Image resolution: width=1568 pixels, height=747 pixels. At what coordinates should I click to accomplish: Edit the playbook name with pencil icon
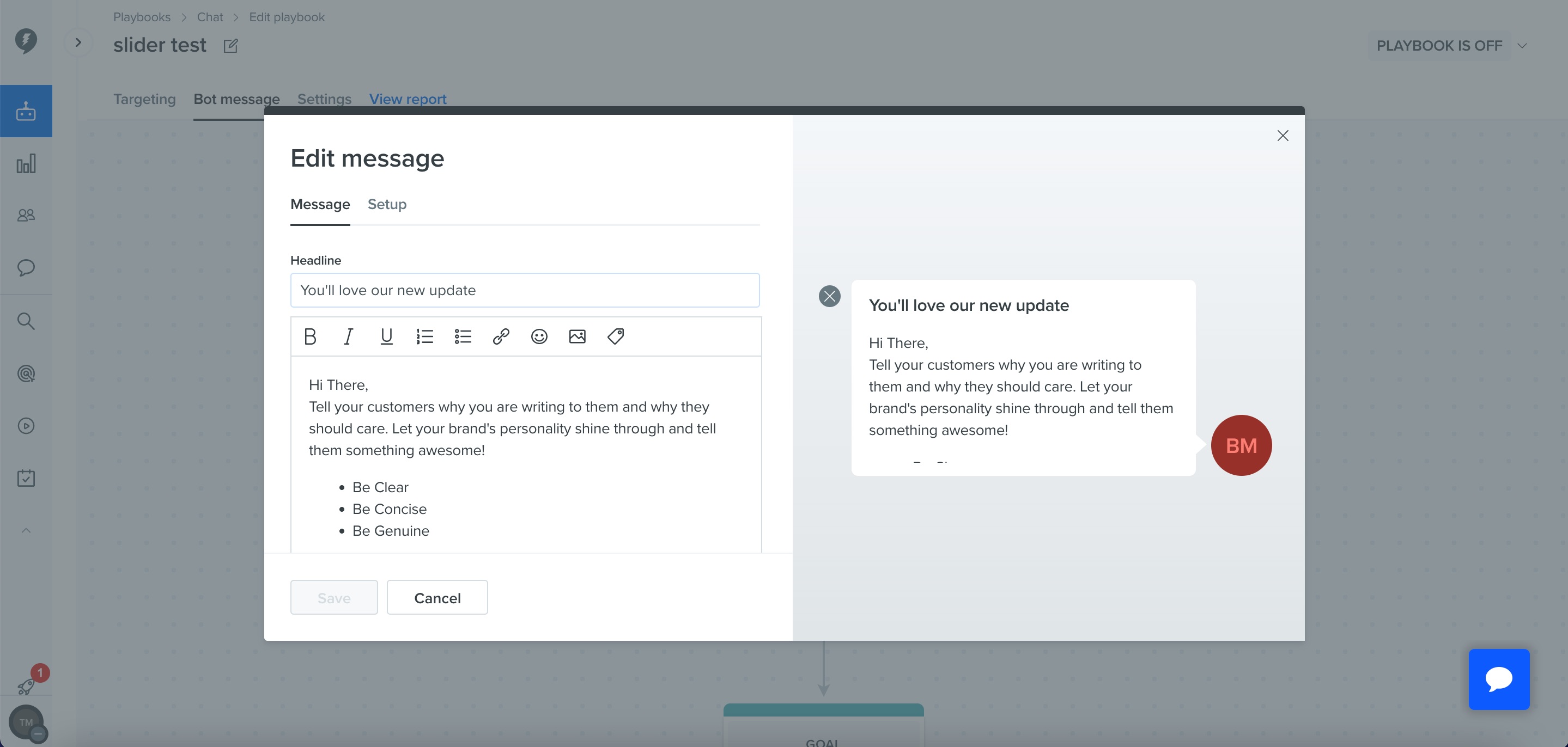[x=230, y=46]
